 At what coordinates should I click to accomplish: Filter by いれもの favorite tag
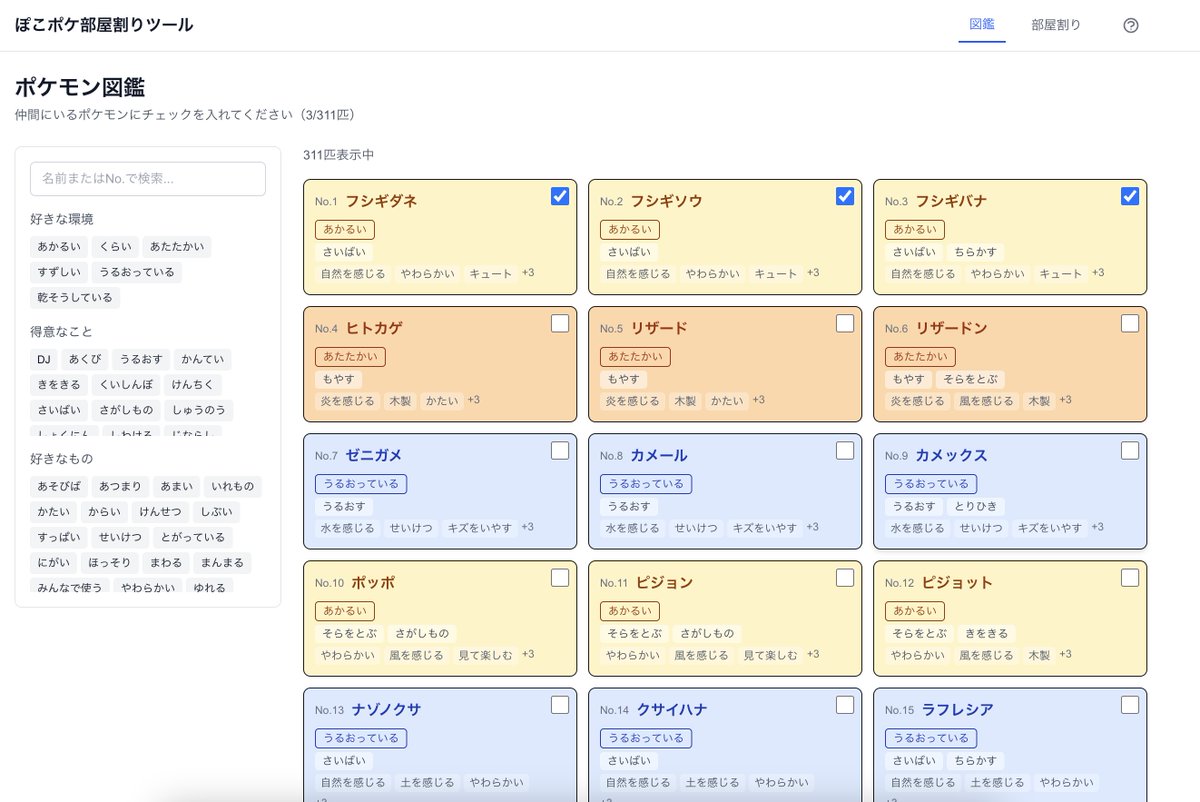click(x=233, y=487)
